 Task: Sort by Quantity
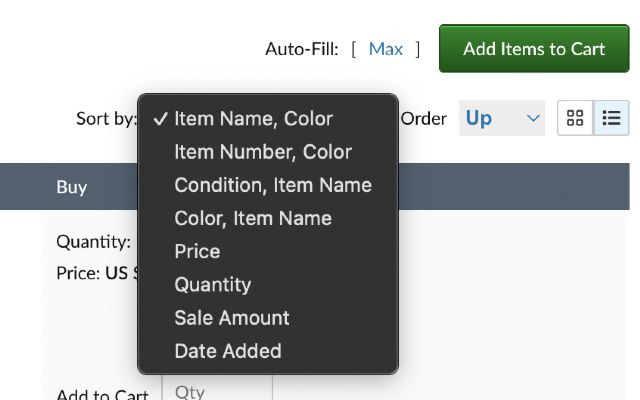(x=213, y=284)
